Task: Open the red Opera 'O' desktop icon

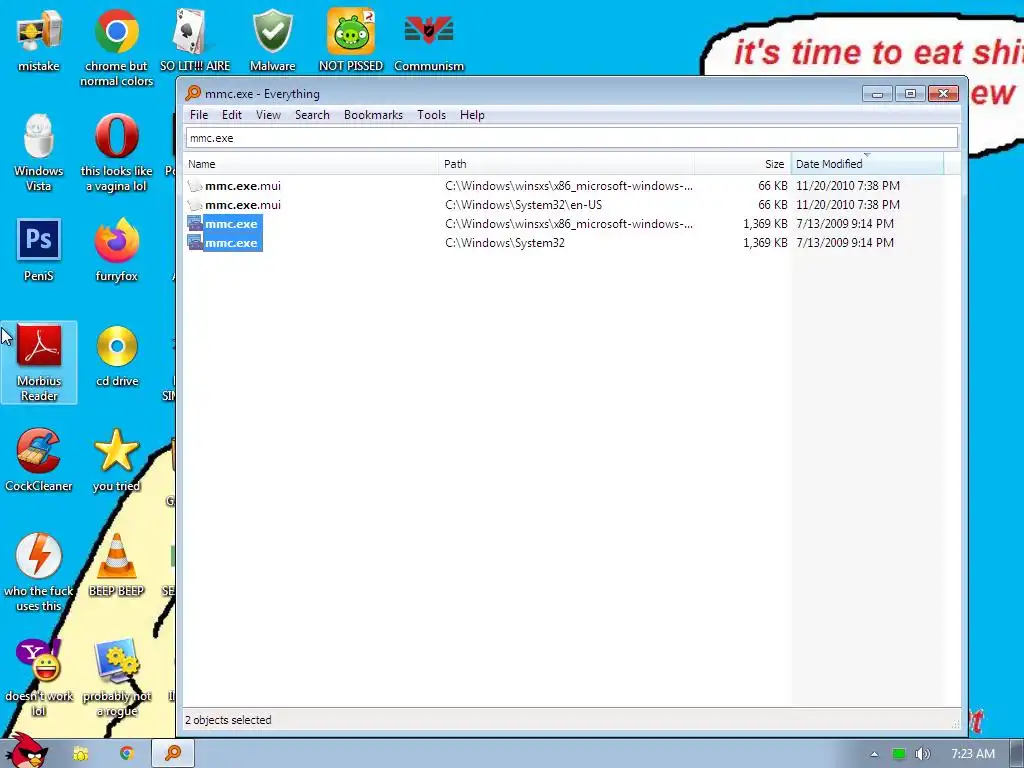Action: click(x=116, y=152)
